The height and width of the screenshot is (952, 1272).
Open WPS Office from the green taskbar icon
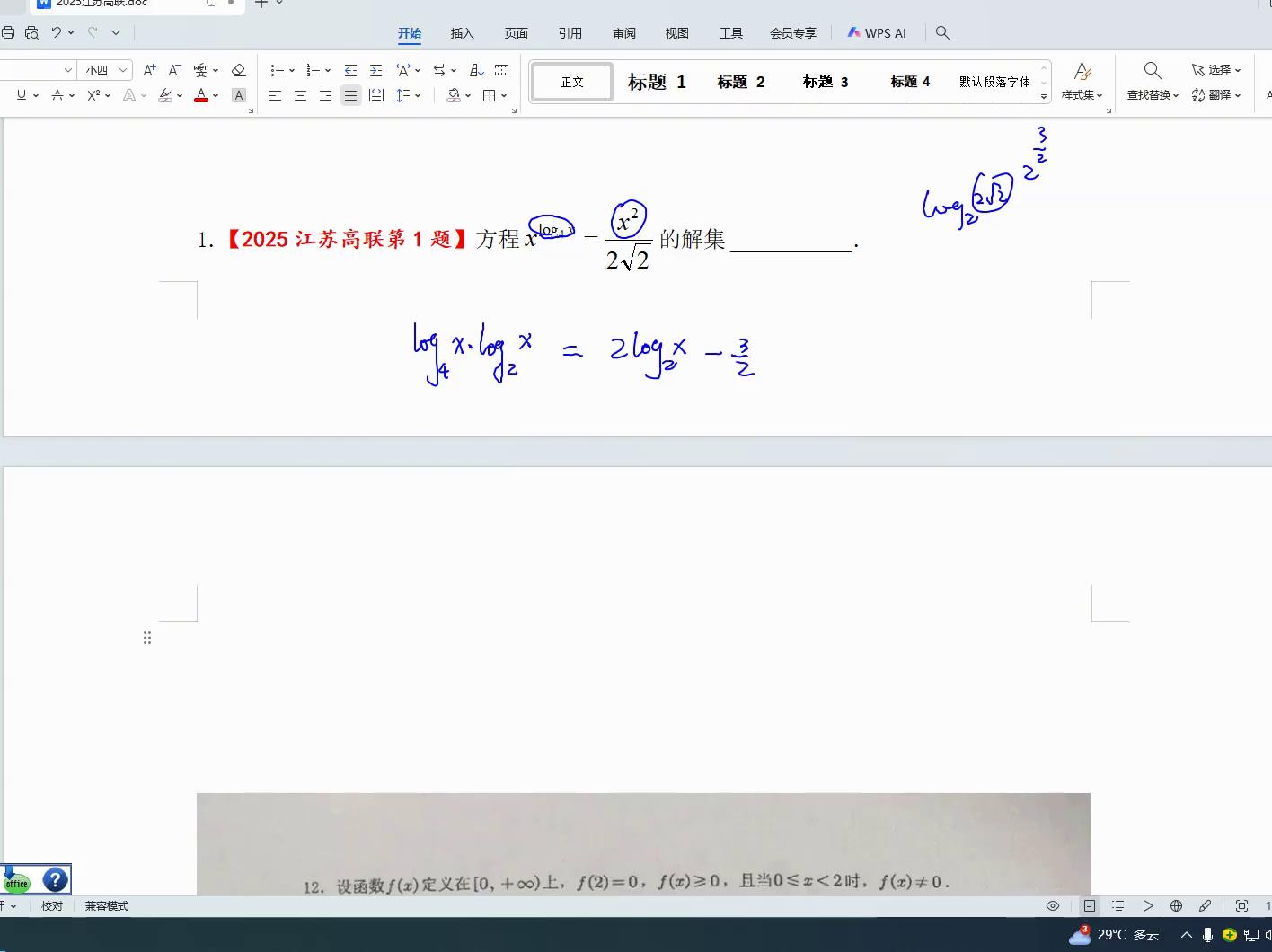click(x=17, y=883)
